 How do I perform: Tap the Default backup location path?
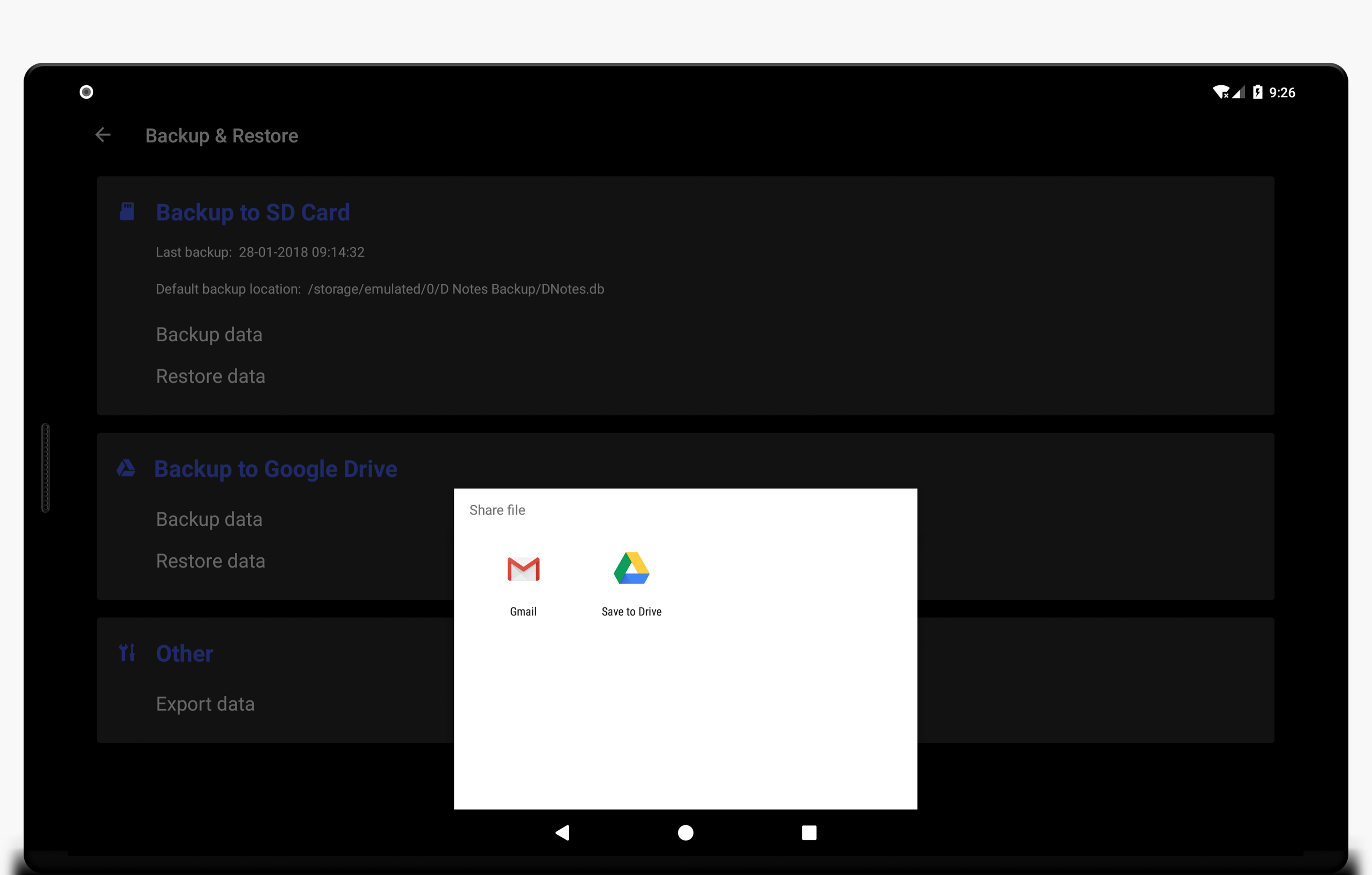click(380, 289)
